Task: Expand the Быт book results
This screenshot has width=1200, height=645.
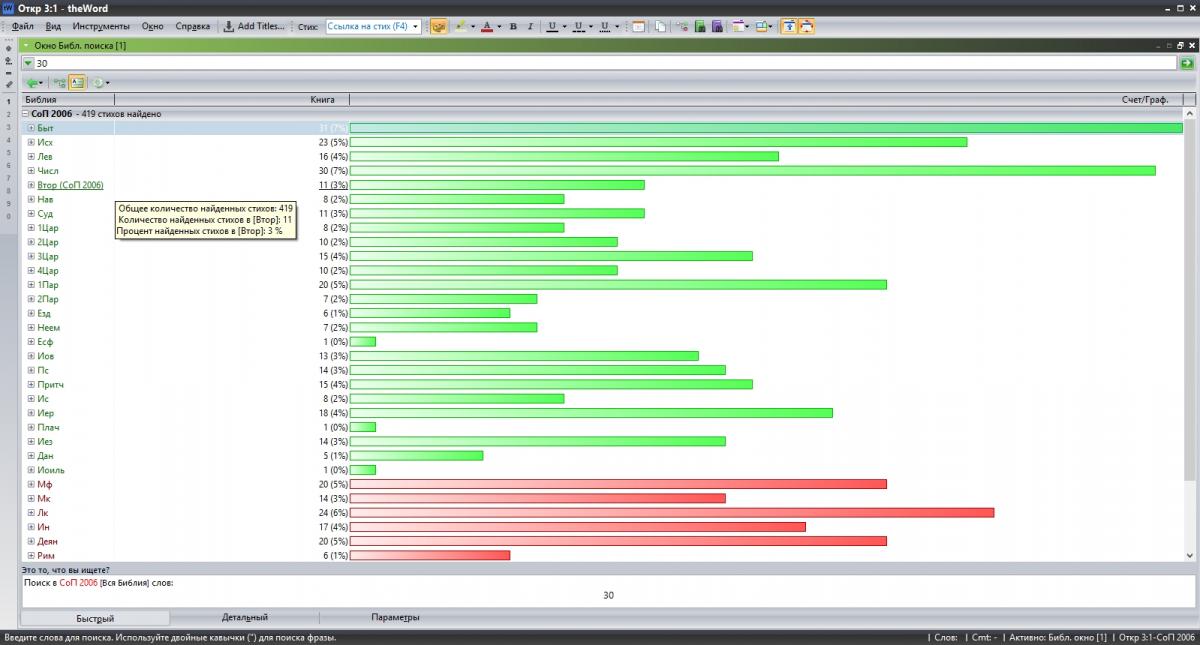Action: tap(31, 128)
